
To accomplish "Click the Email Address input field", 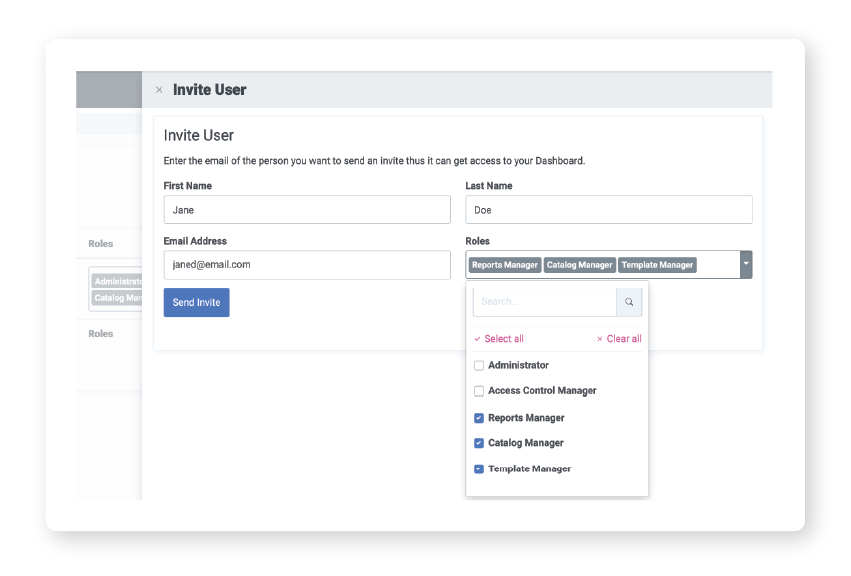I will (307, 265).
